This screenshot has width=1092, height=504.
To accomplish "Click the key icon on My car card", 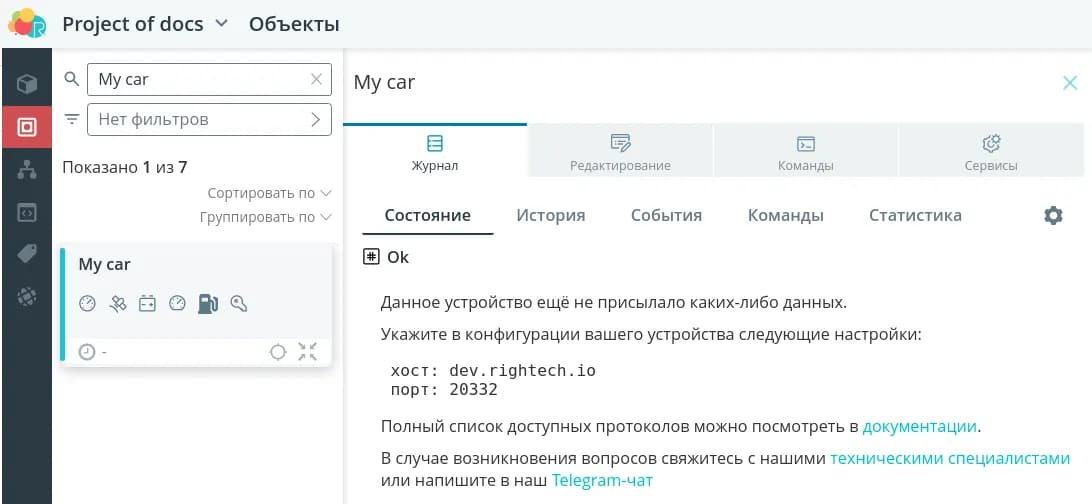I will point(238,304).
